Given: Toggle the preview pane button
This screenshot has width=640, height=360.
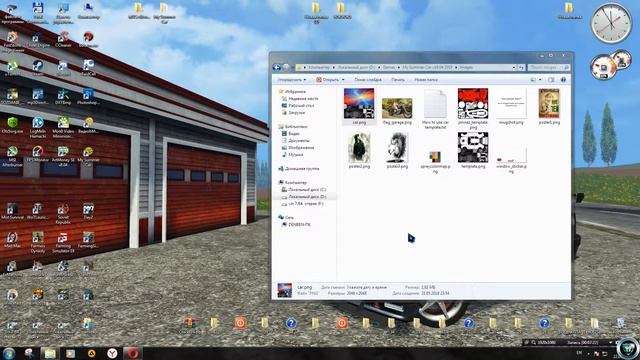Looking at the screenshot, I should [551, 80].
